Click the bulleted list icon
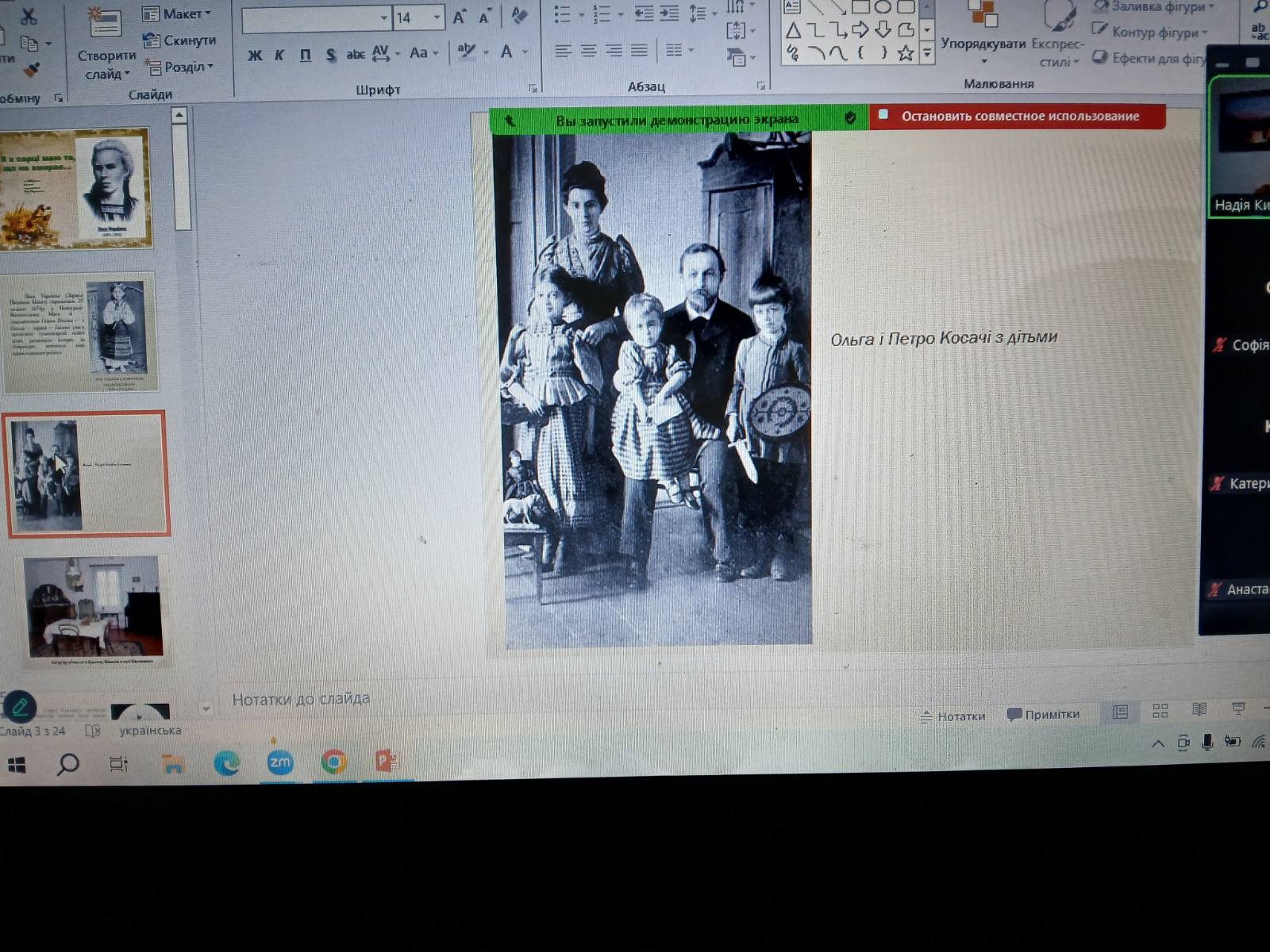1270x952 pixels. 563,14
